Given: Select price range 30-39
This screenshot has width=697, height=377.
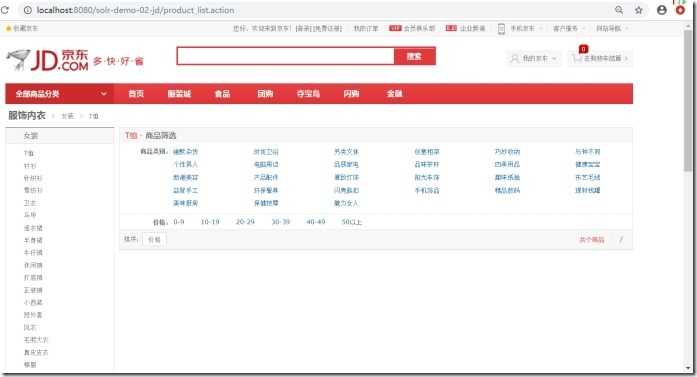Looking at the screenshot, I should (280, 222).
